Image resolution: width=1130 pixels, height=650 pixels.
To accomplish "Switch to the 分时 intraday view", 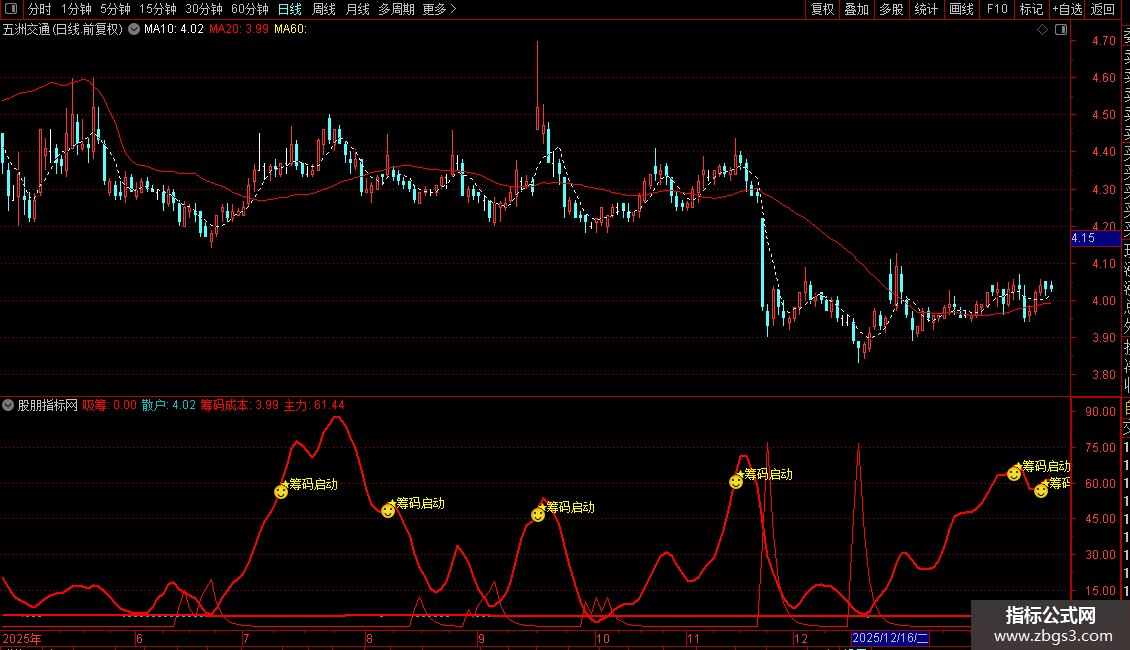I will pyautogui.click(x=40, y=9).
